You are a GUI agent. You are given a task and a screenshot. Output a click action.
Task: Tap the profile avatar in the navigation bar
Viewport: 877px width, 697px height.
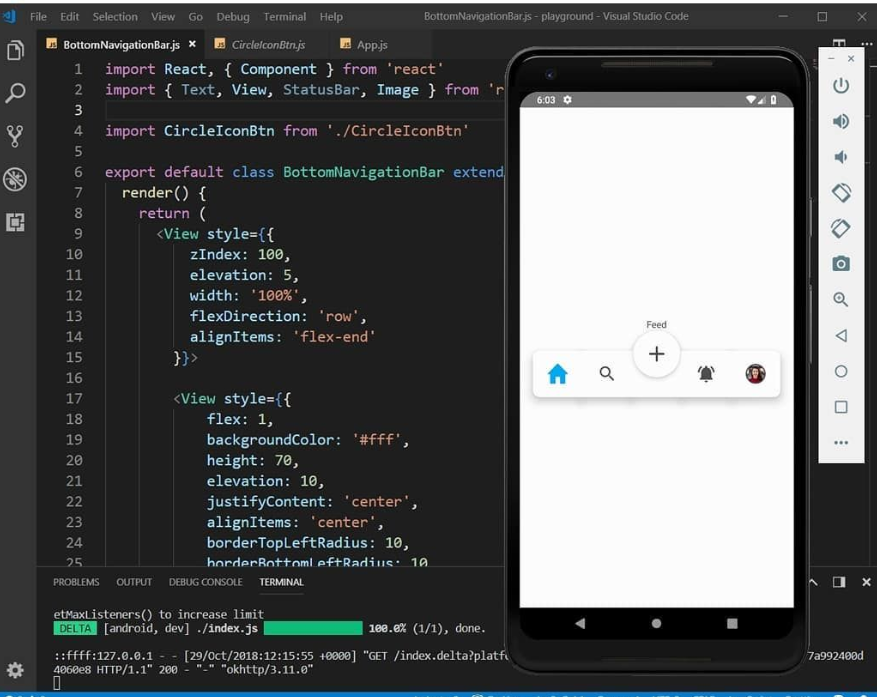point(756,374)
